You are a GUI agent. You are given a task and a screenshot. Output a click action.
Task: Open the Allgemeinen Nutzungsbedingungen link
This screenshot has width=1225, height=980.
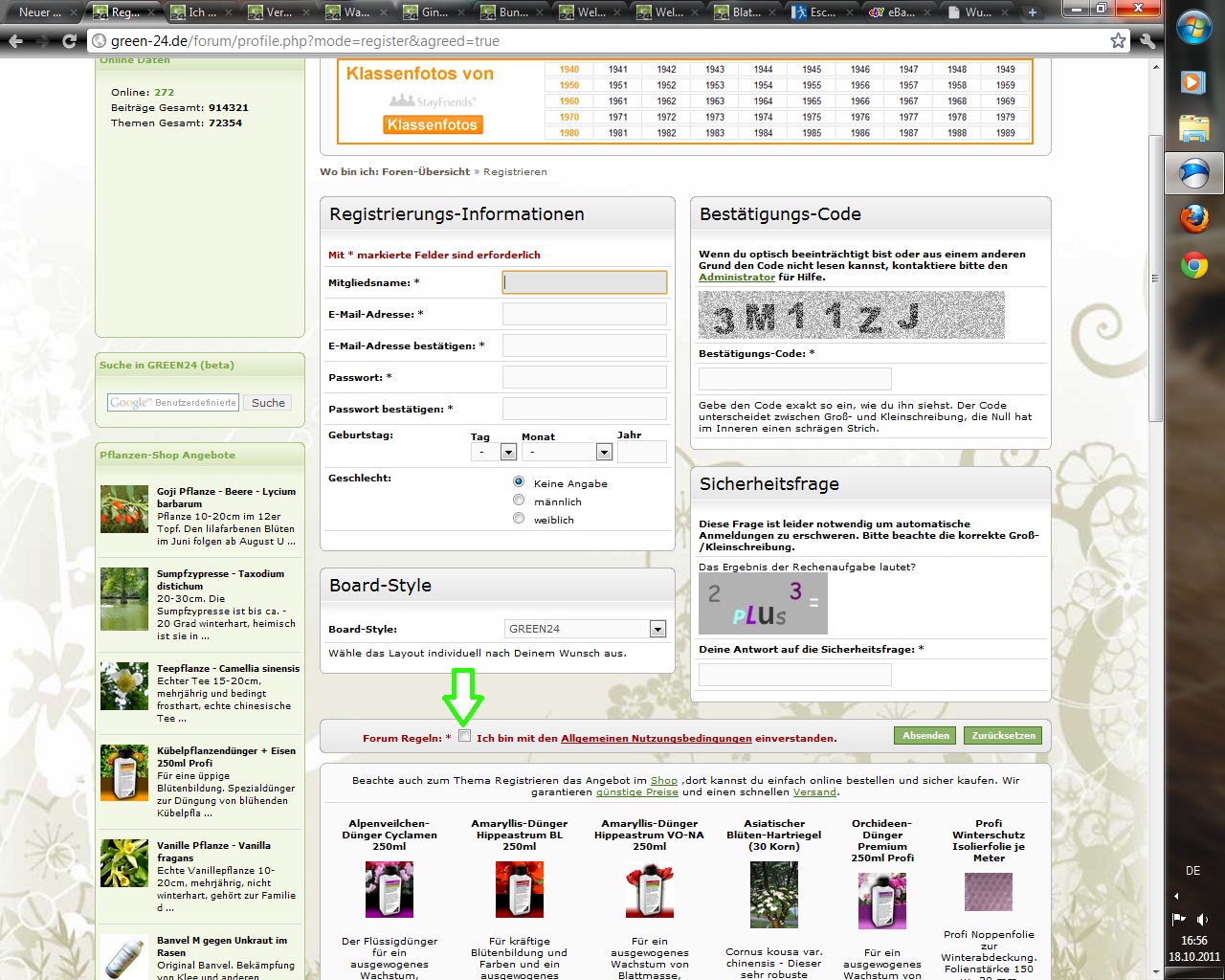656,738
